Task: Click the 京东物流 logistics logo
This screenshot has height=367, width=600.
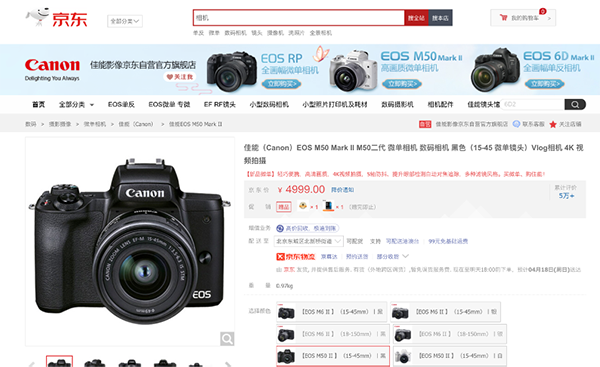Action: (295, 256)
